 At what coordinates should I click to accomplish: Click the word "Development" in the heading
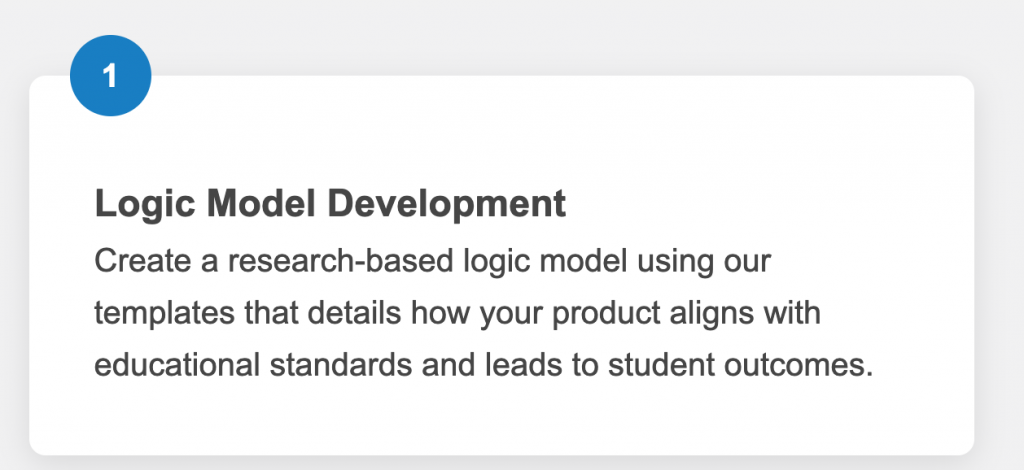[x=446, y=204]
